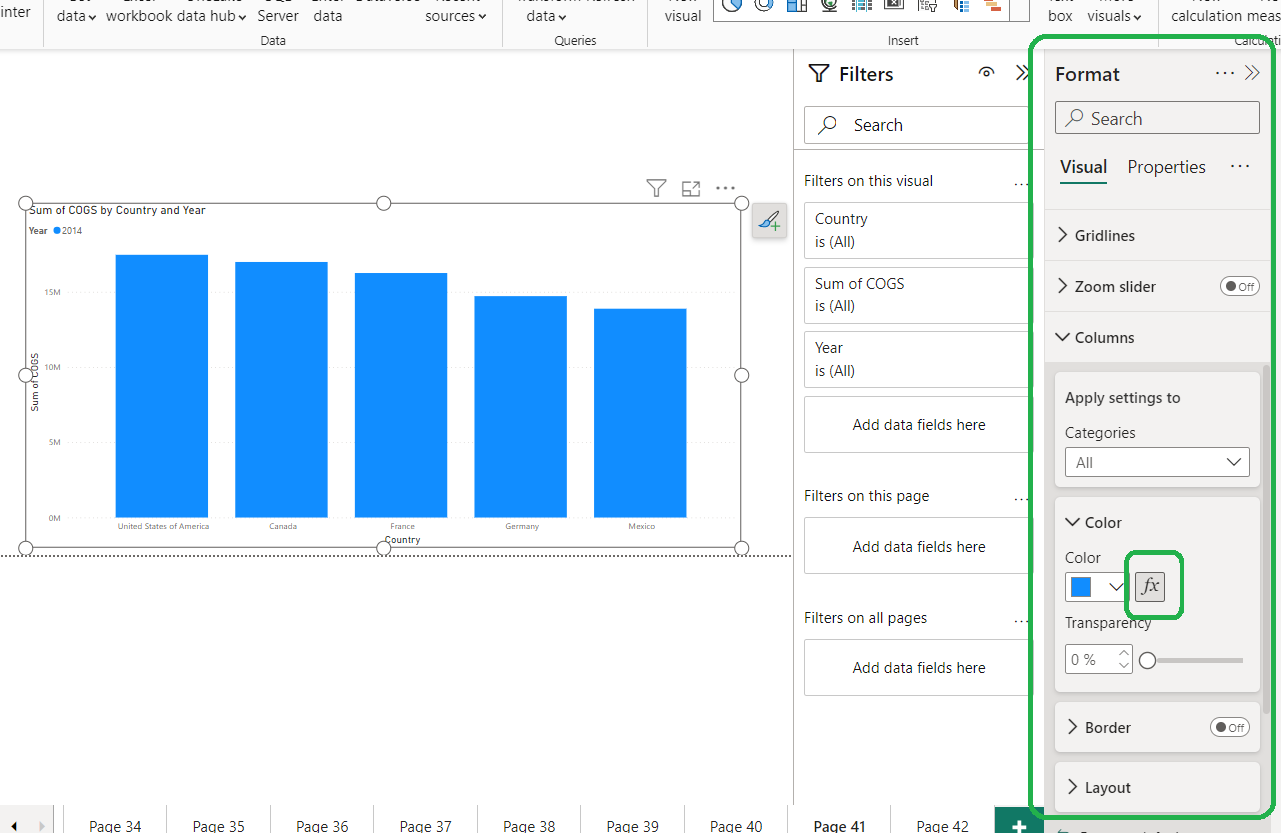The width and height of the screenshot is (1281, 833).
Task: Open the Country filter card
Action: pyautogui.click(x=916, y=230)
